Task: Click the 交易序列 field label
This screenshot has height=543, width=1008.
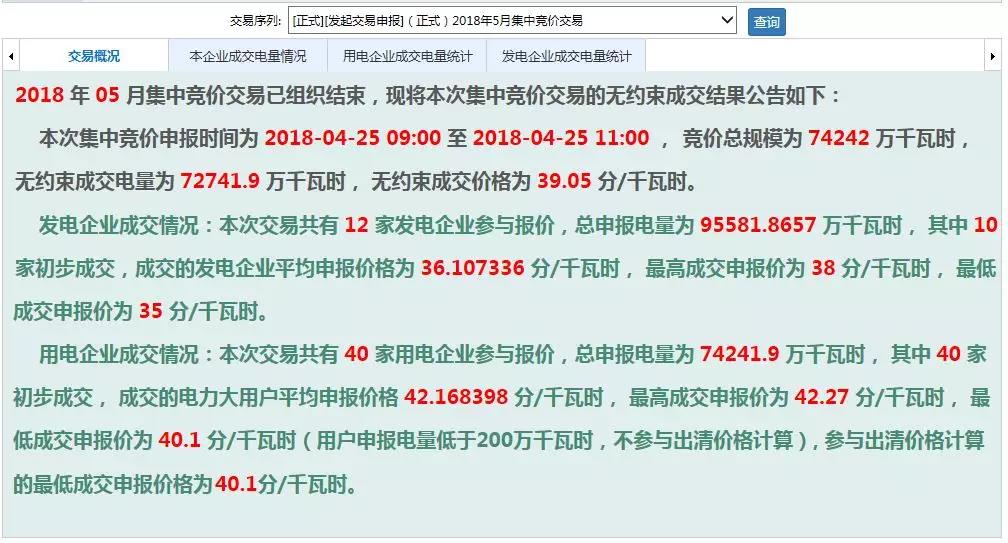Action: (255, 21)
